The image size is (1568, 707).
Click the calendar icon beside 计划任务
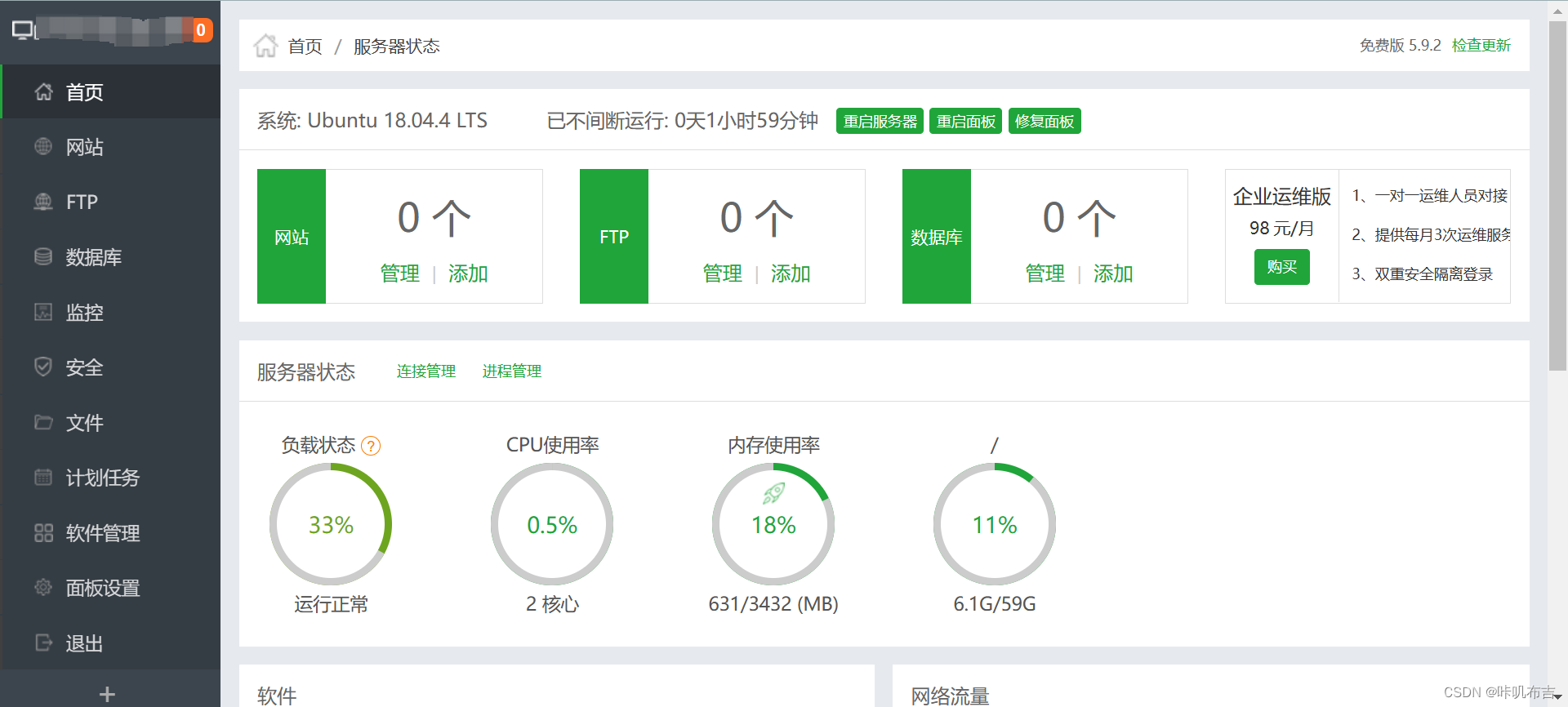coord(43,477)
